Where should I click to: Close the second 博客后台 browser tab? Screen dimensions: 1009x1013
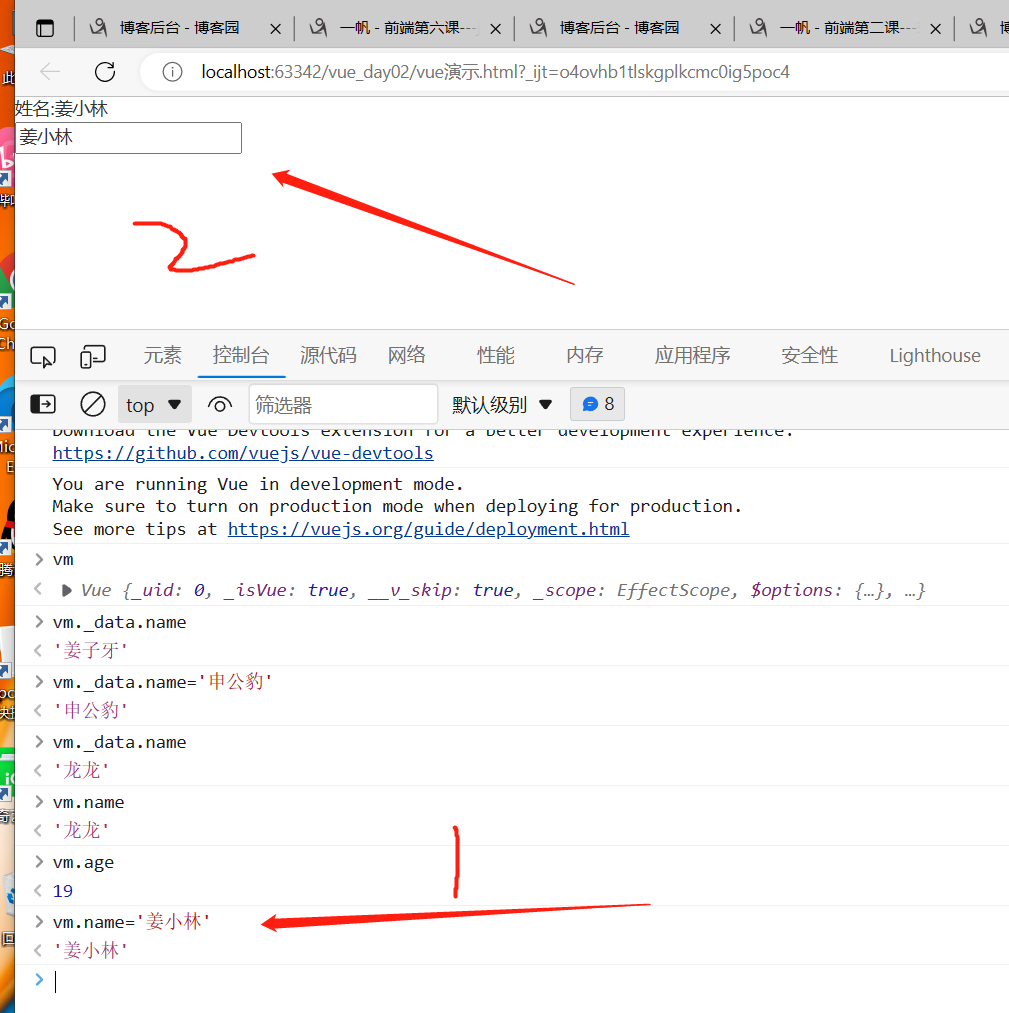715,29
